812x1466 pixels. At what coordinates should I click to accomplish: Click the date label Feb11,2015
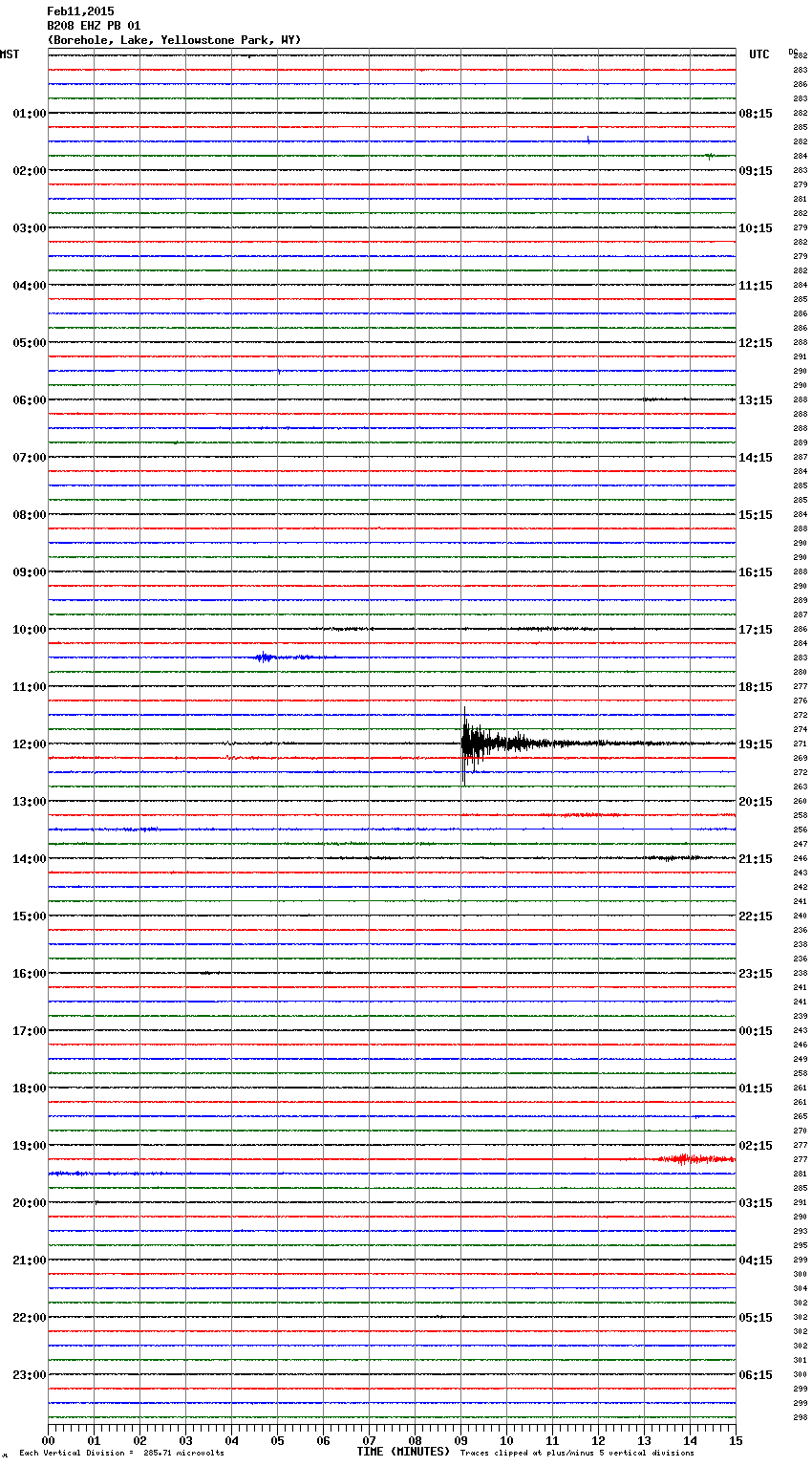pyautogui.click(x=80, y=11)
